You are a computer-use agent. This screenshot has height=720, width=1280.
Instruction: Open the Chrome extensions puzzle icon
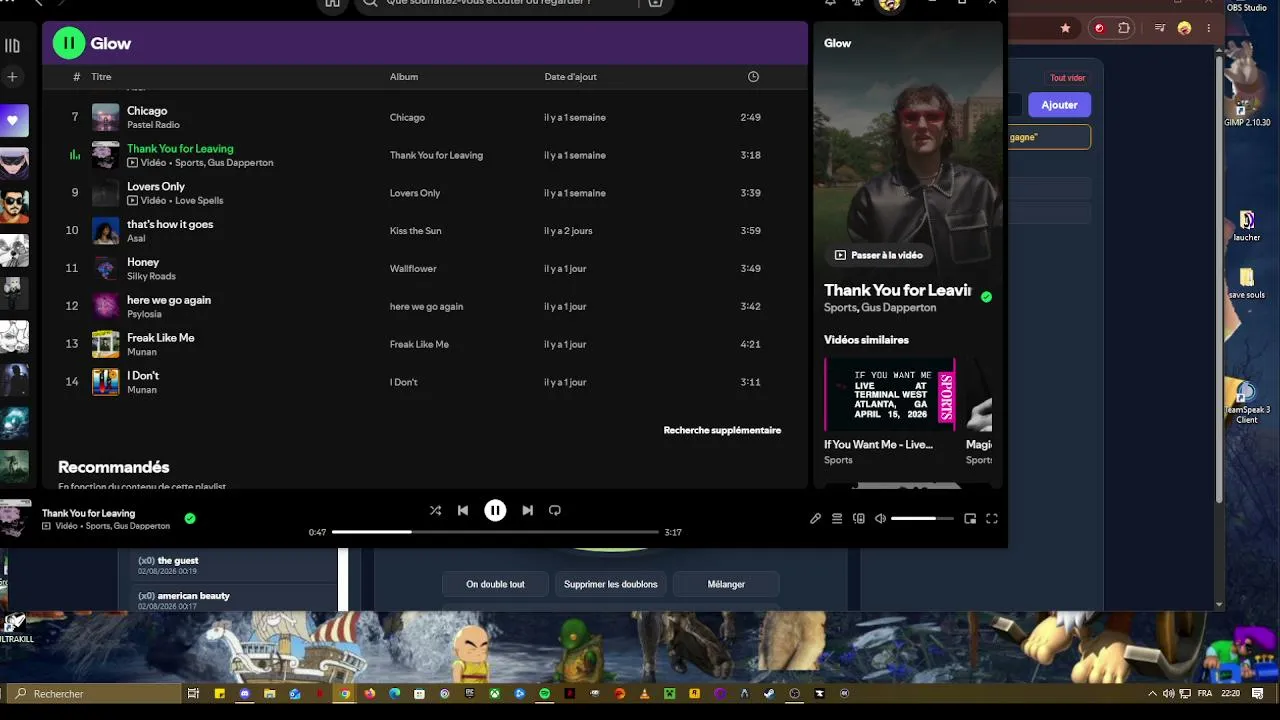[x=1124, y=28]
